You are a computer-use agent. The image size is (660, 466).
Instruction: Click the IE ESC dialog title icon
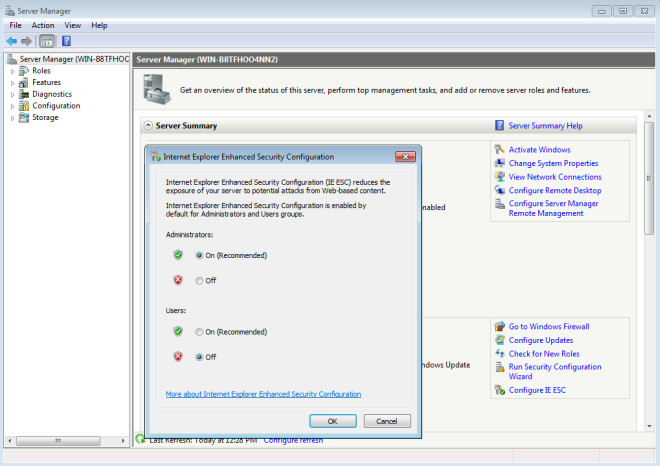coord(156,157)
